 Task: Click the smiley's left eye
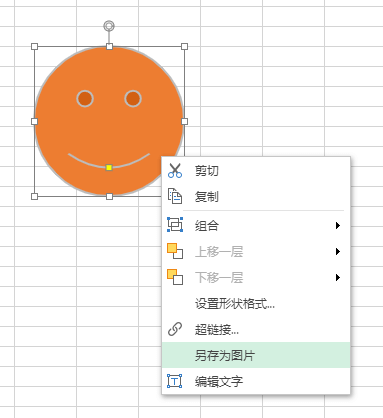85,99
